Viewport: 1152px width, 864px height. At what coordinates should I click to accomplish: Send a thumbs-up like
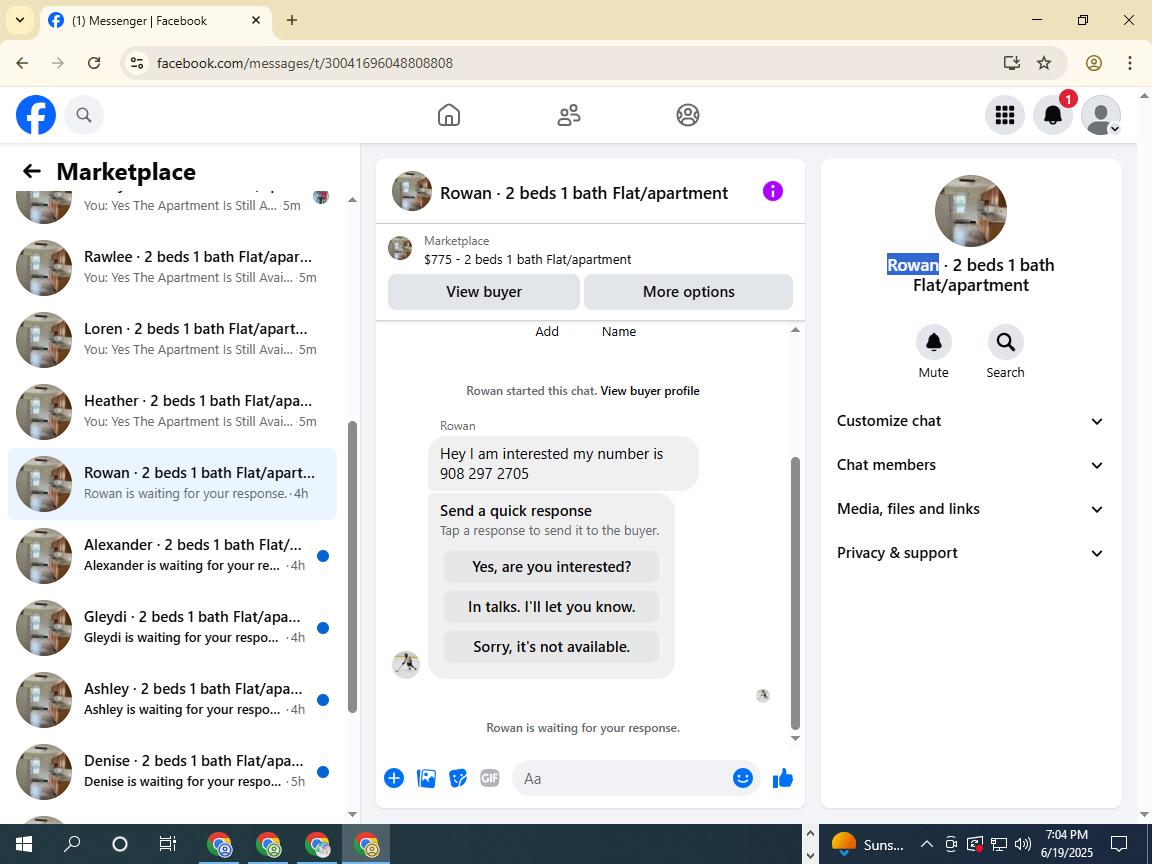(x=783, y=778)
